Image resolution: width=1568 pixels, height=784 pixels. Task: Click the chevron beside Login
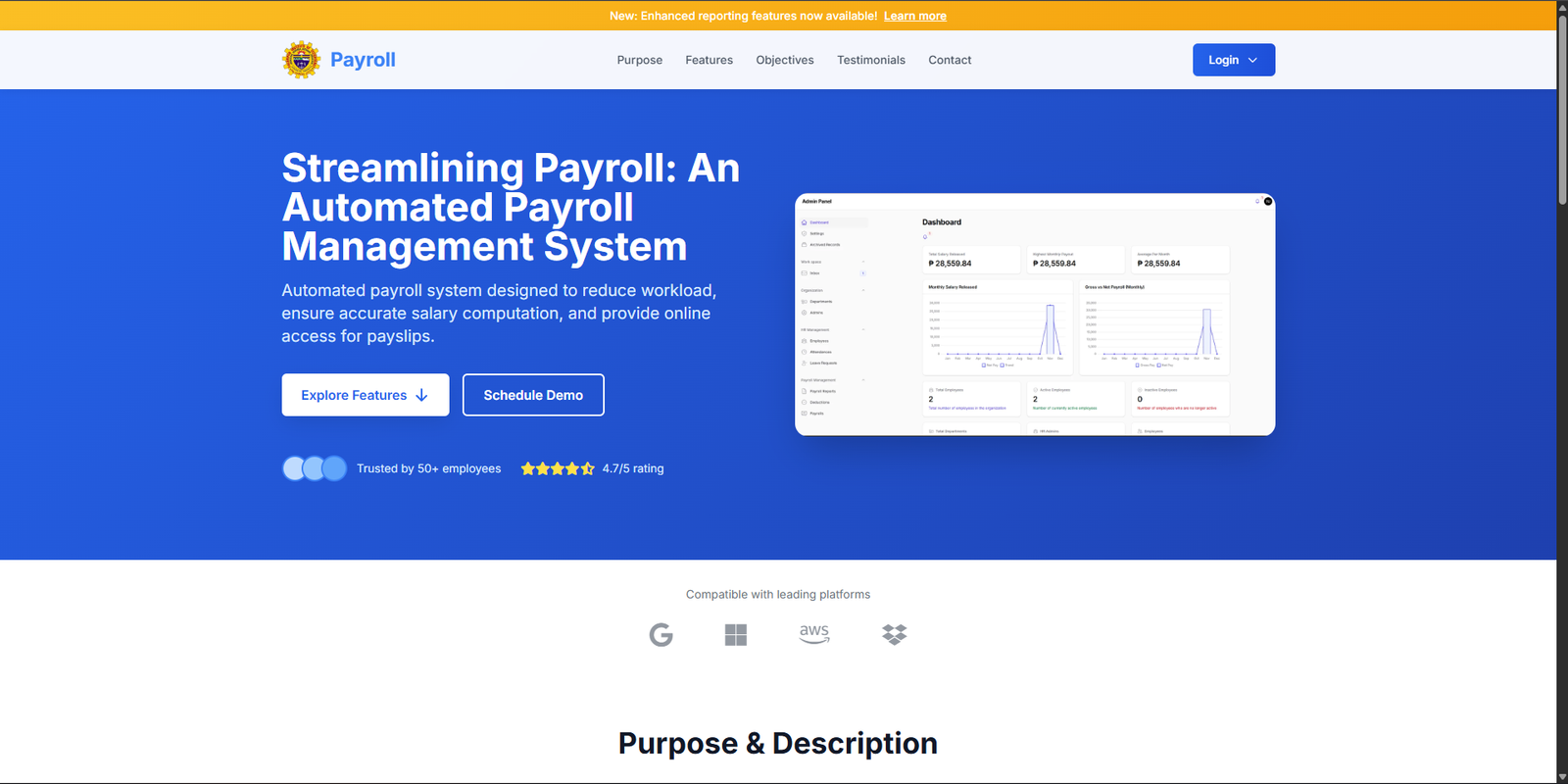pos(1252,60)
